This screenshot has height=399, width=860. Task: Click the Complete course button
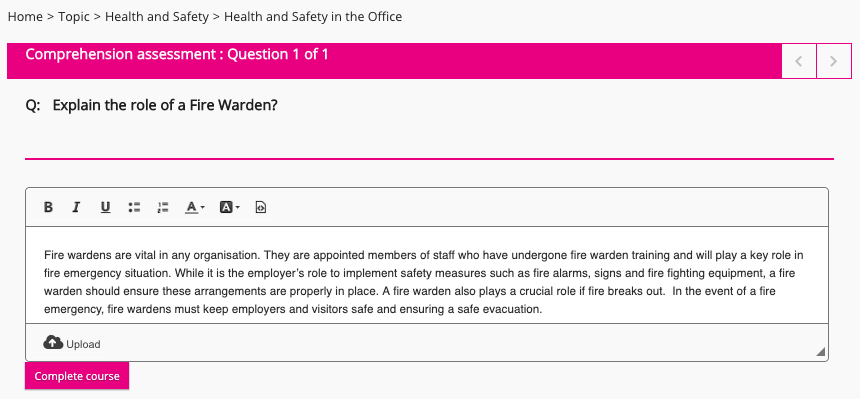click(77, 376)
